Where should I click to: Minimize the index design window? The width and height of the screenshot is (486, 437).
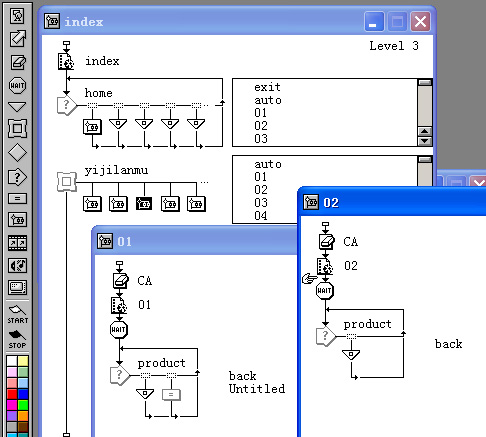click(374, 22)
